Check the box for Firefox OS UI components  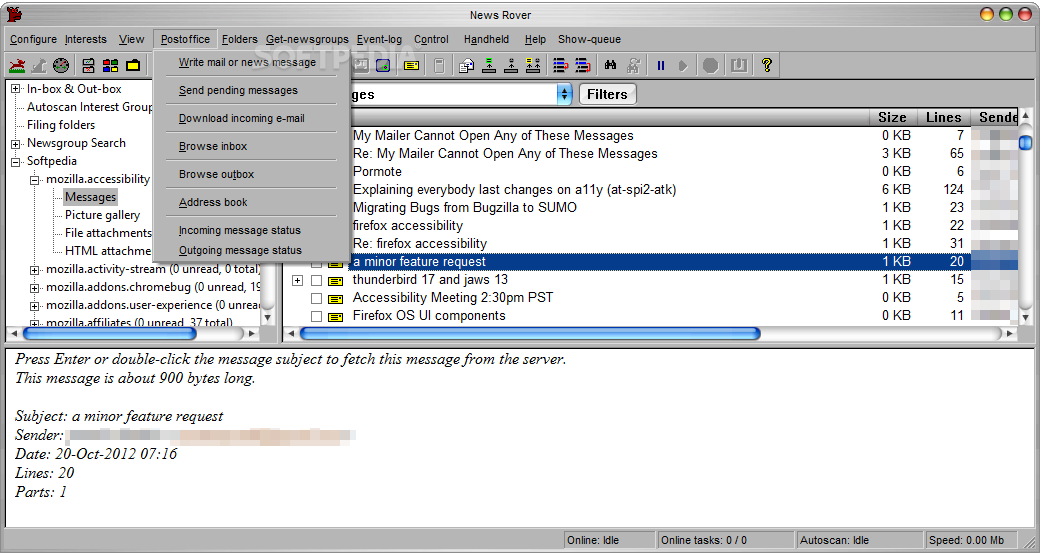click(316, 317)
